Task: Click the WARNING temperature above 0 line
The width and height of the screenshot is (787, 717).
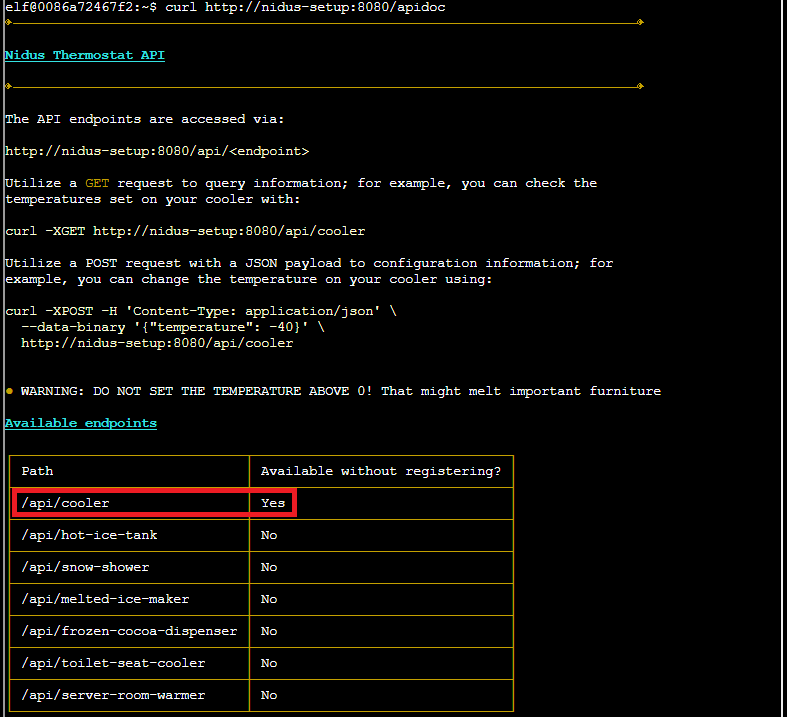Action: (x=341, y=391)
